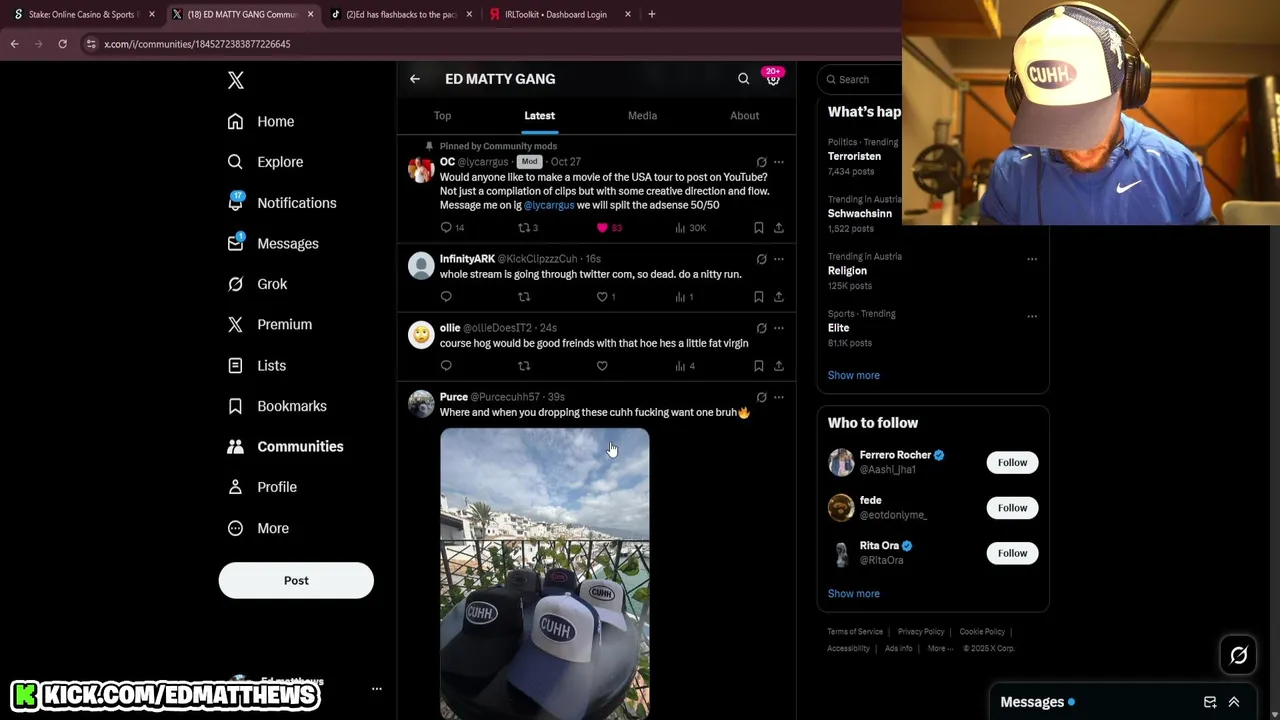The image size is (1280, 720).
Task: Open the More menu in sidebar
Action: [258, 528]
